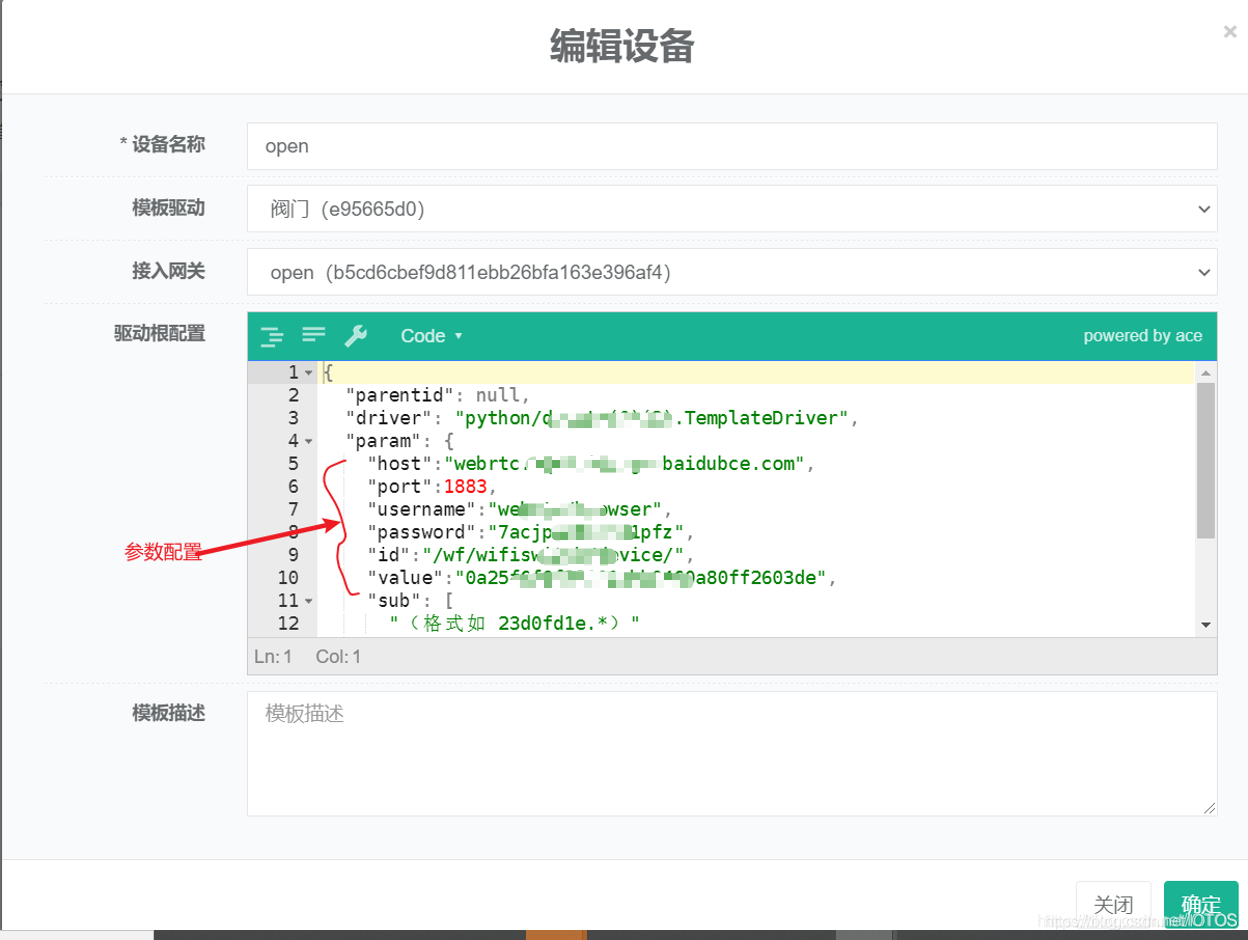The height and width of the screenshot is (940, 1248).
Task: Click the editor scrollbar up arrow
Action: point(1206,373)
